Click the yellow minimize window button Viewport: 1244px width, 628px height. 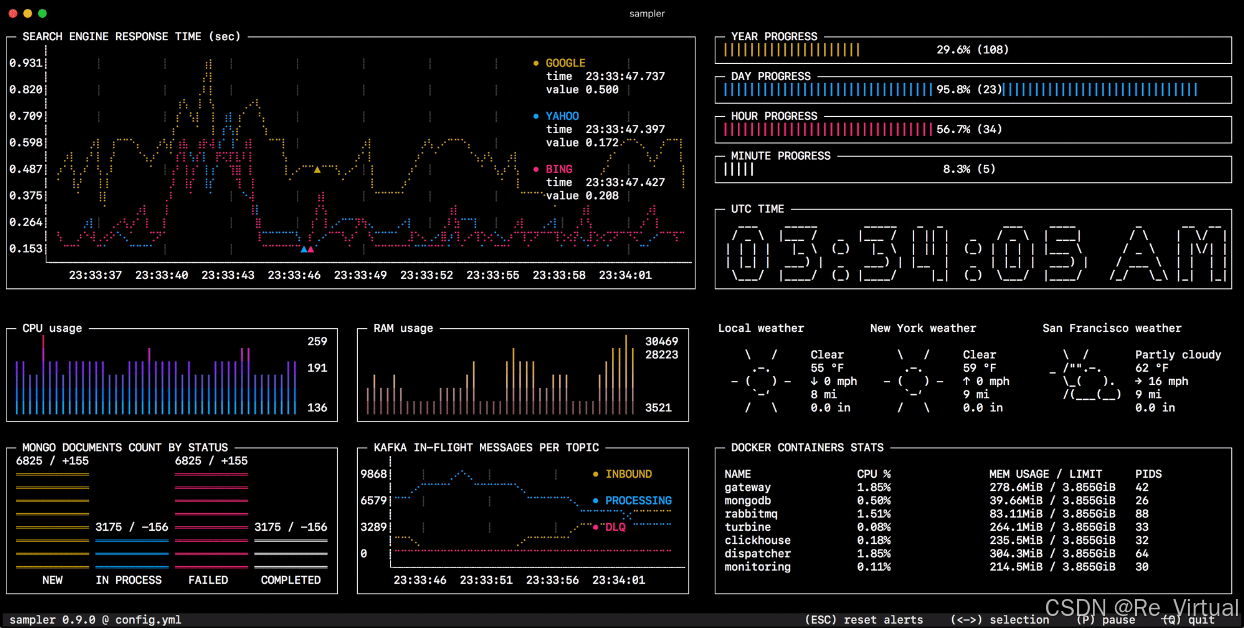coord(27,13)
